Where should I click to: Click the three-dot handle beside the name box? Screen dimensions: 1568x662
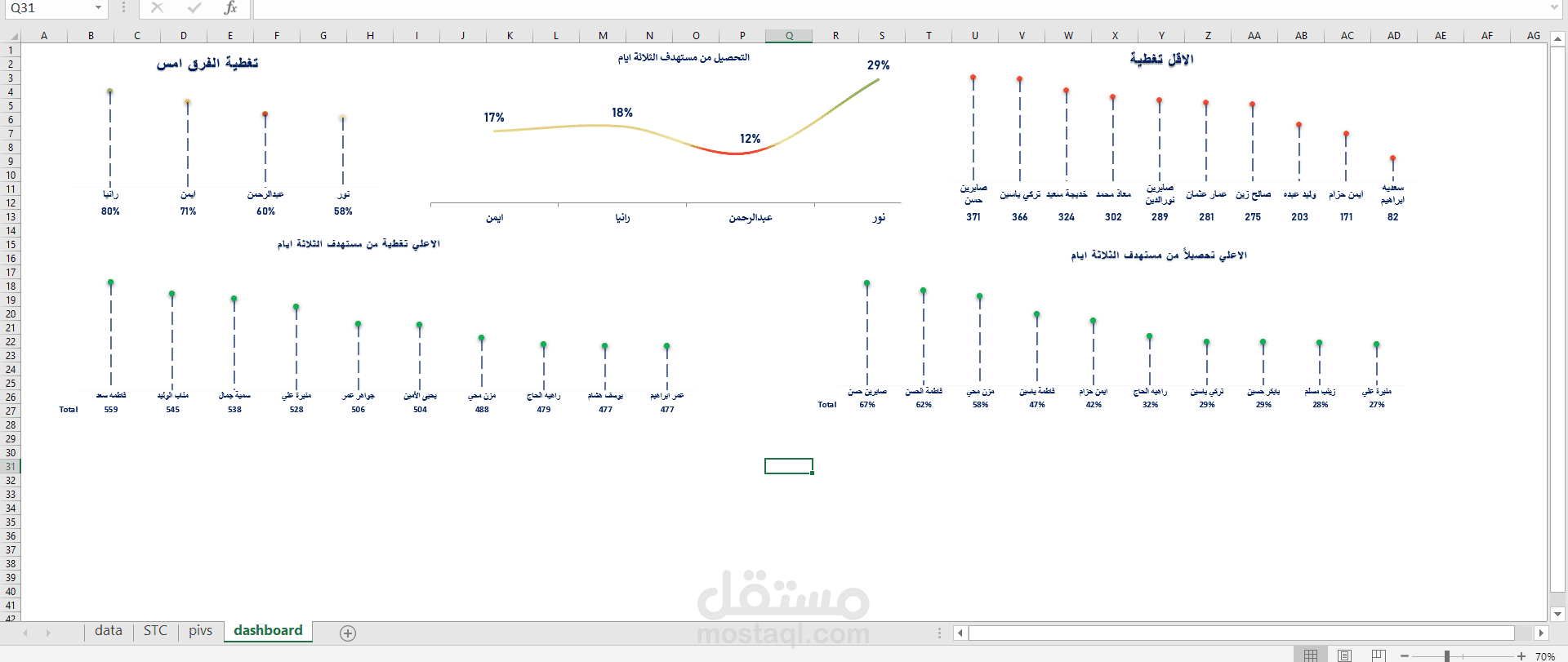click(123, 8)
